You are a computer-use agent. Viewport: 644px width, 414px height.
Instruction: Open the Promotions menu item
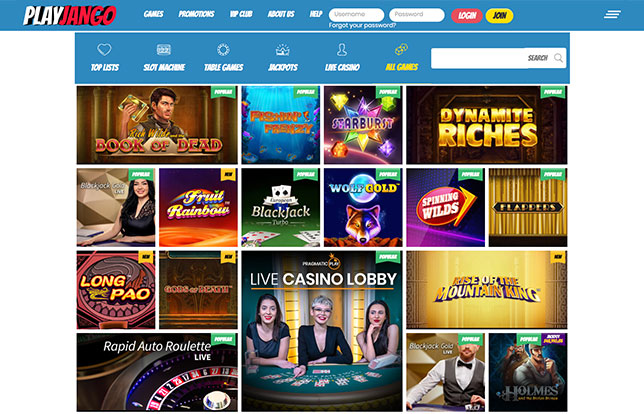pos(196,14)
